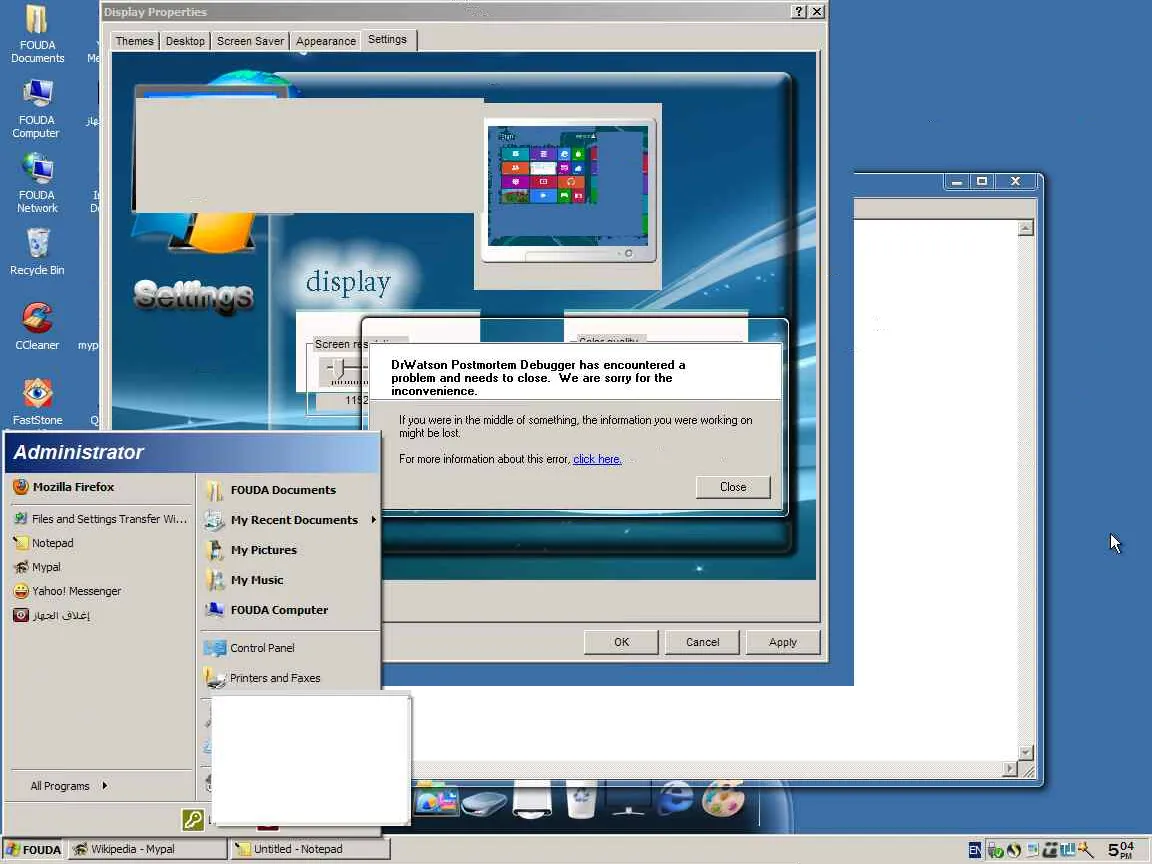Screen dimensions: 1152x864
Task: Click the FOUDA Start button
Action: (34, 849)
